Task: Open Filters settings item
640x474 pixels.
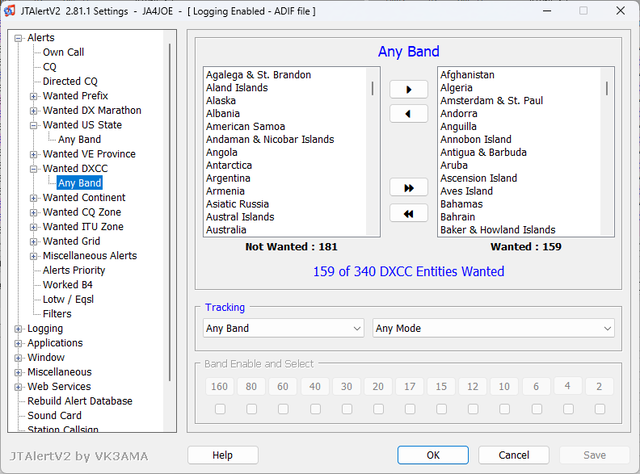Action: point(57,314)
